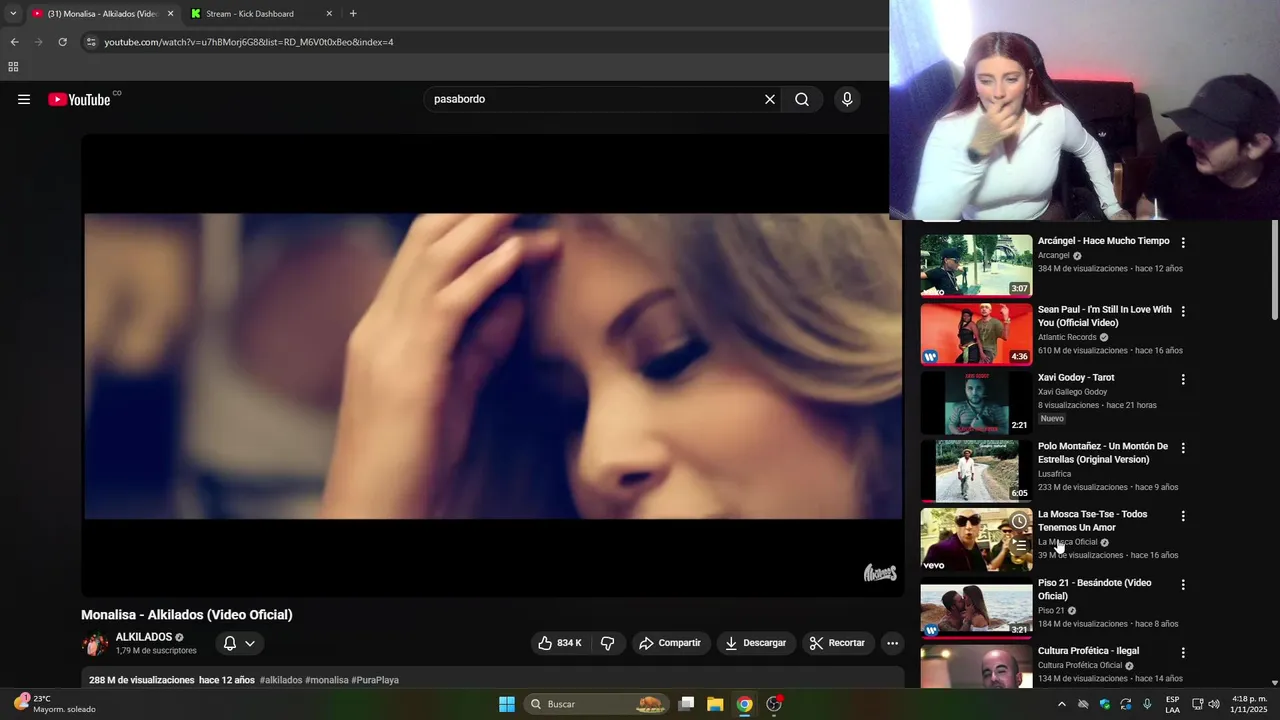Image resolution: width=1280 pixels, height=720 pixels.
Task: Open the YouTube guide hamburger menu
Action: pyautogui.click(x=24, y=99)
